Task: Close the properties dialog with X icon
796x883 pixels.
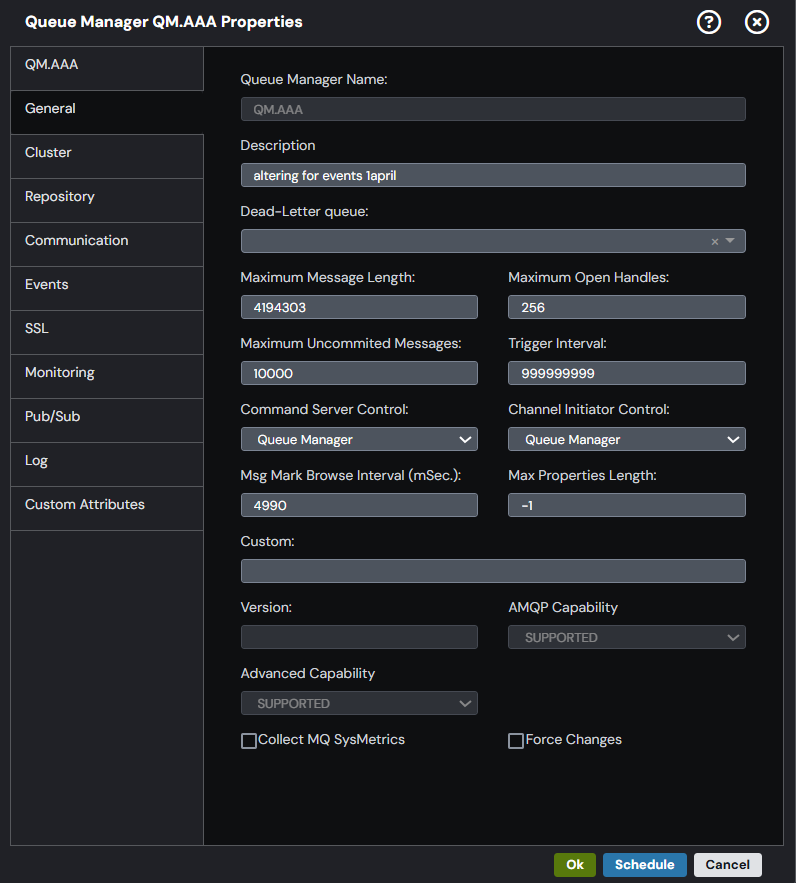Action: click(757, 23)
